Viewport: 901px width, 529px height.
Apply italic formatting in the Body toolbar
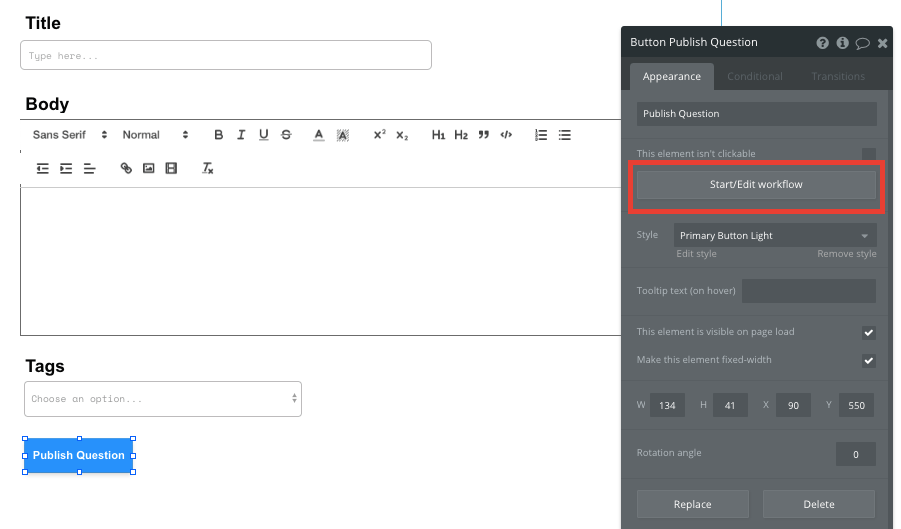(x=241, y=135)
